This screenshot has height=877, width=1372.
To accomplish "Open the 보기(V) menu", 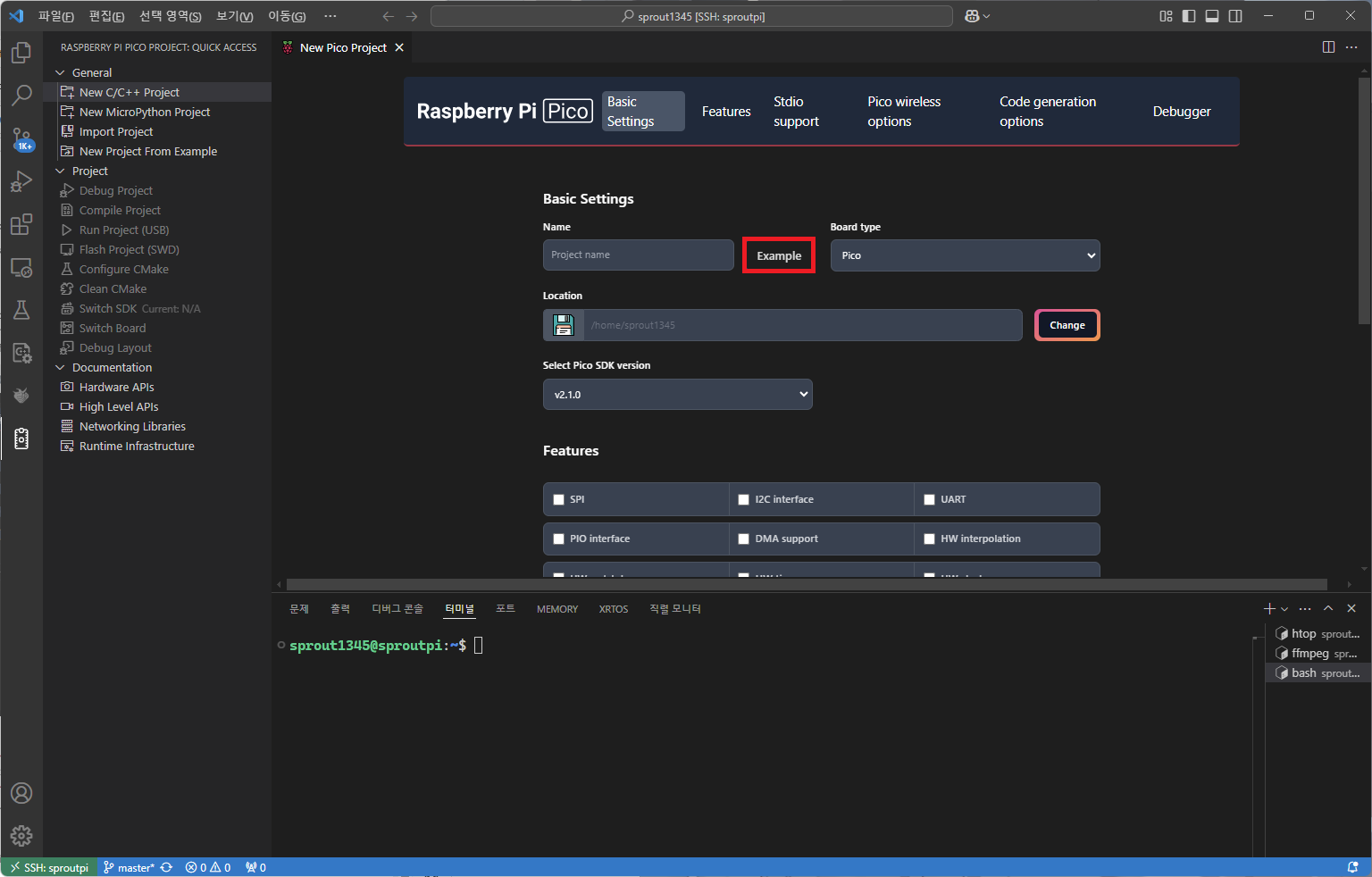I will pyautogui.click(x=235, y=16).
